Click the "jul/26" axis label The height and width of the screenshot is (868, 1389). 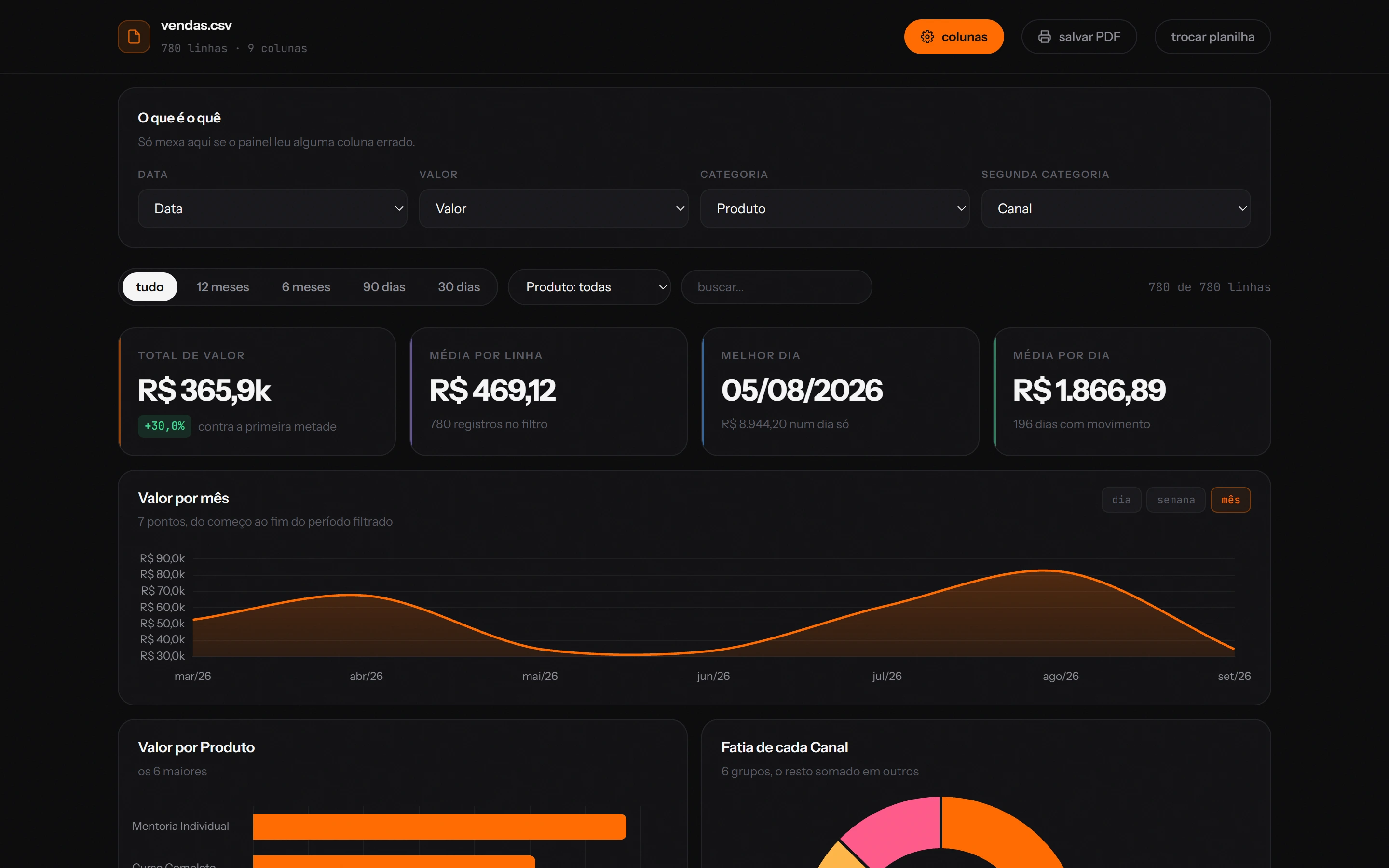coord(887,676)
